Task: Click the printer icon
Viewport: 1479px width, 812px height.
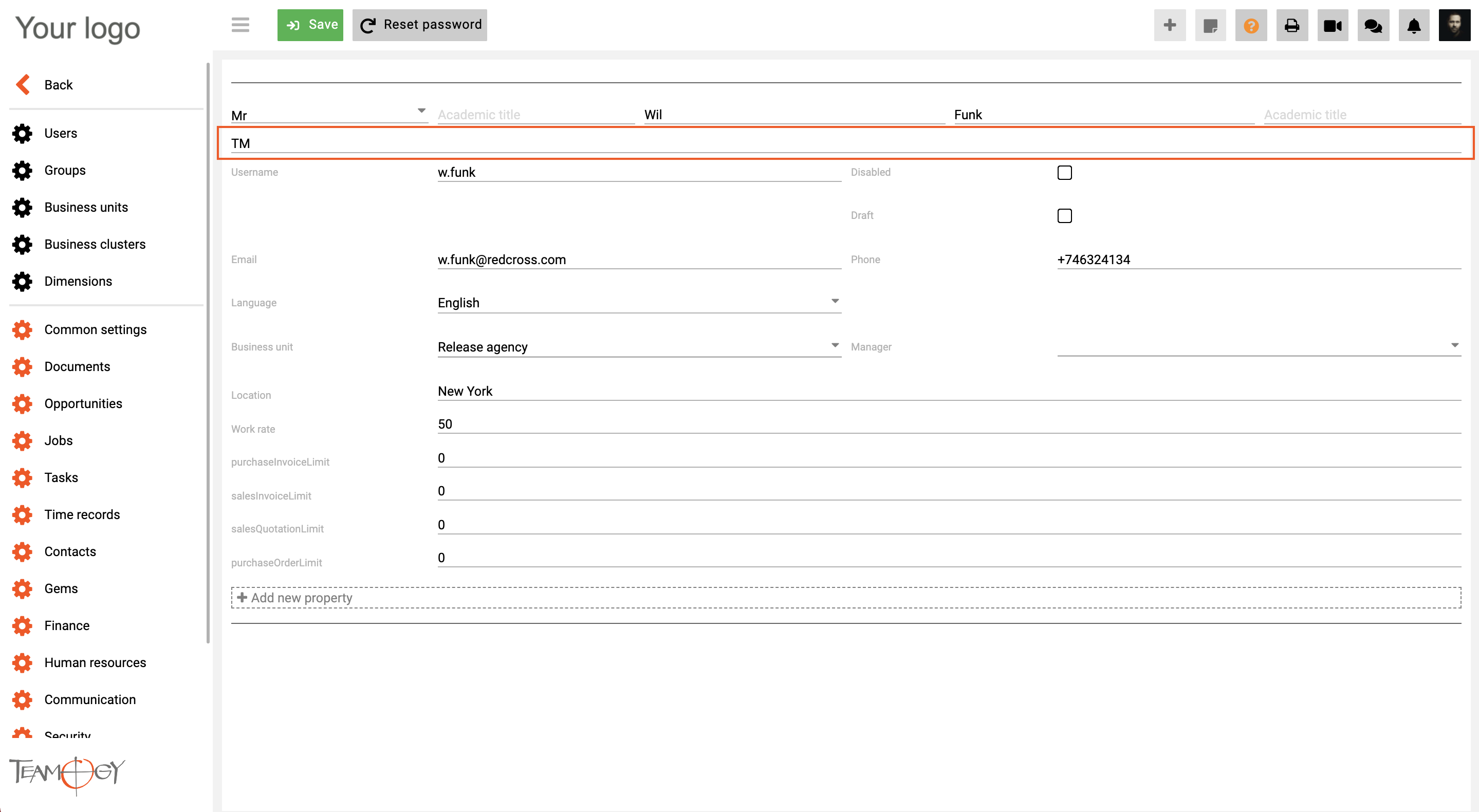Action: click(x=1292, y=25)
